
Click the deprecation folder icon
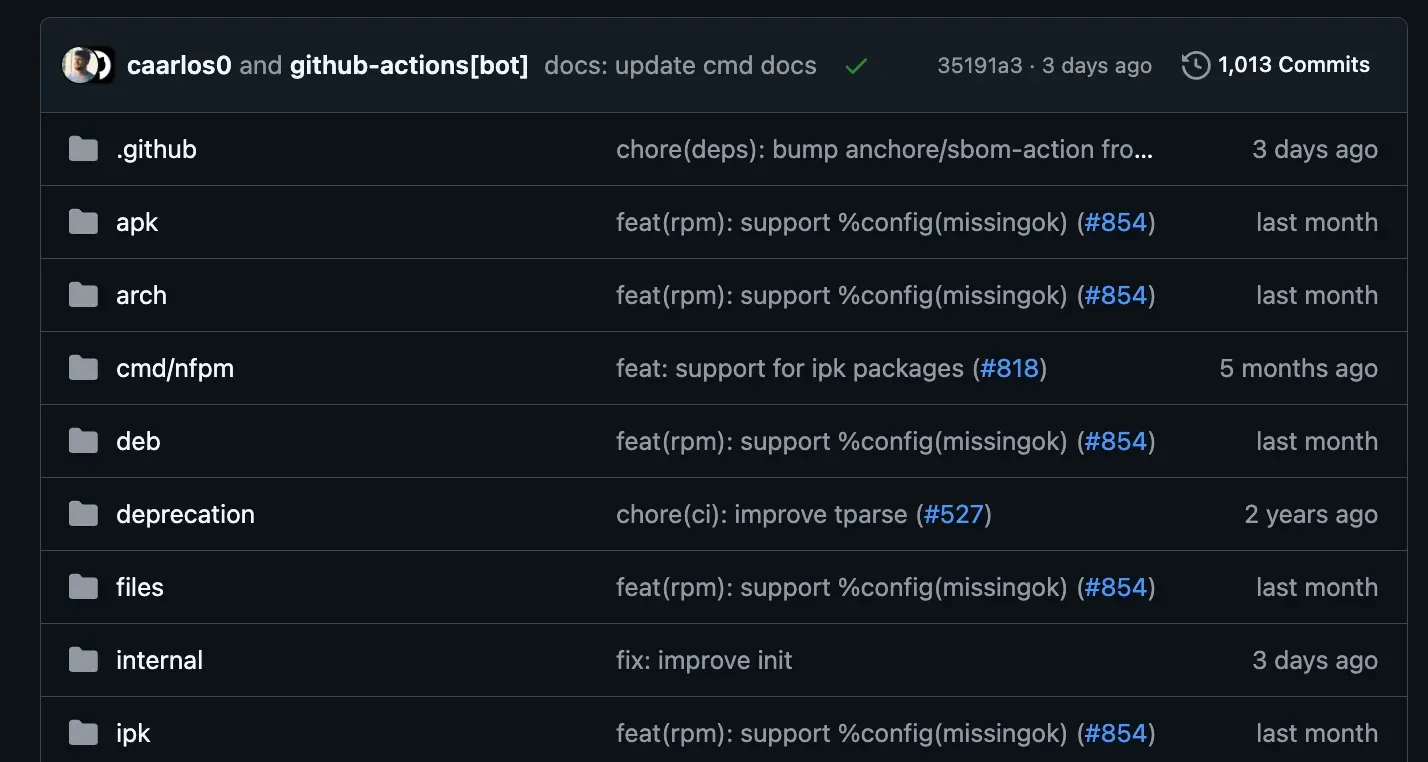pos(83,514)
